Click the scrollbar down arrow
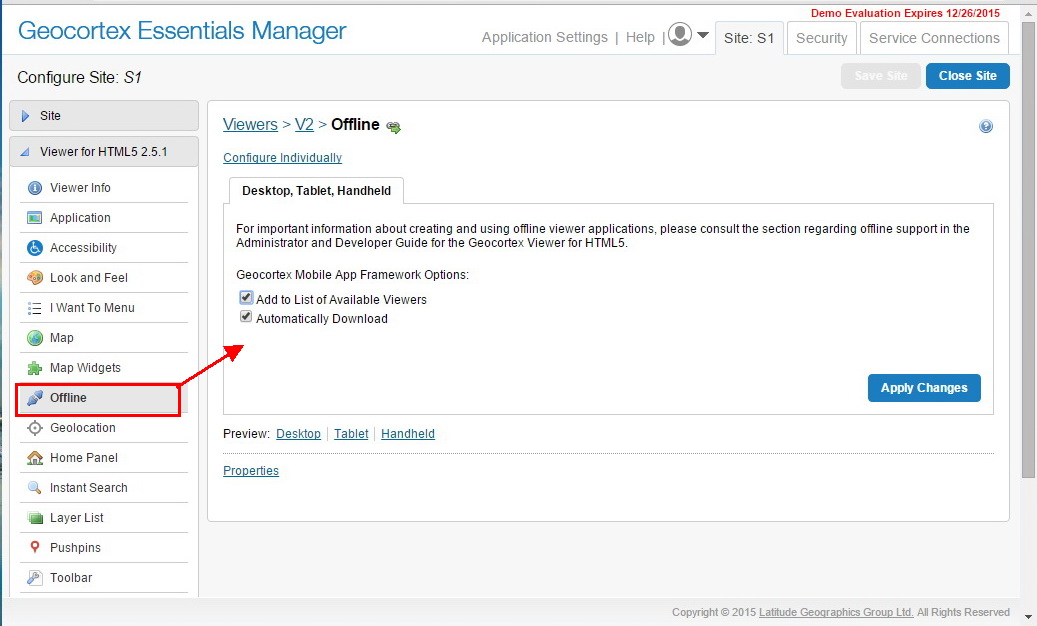Viewport: 1037px width, 626px height. (x=1028, y=617)
